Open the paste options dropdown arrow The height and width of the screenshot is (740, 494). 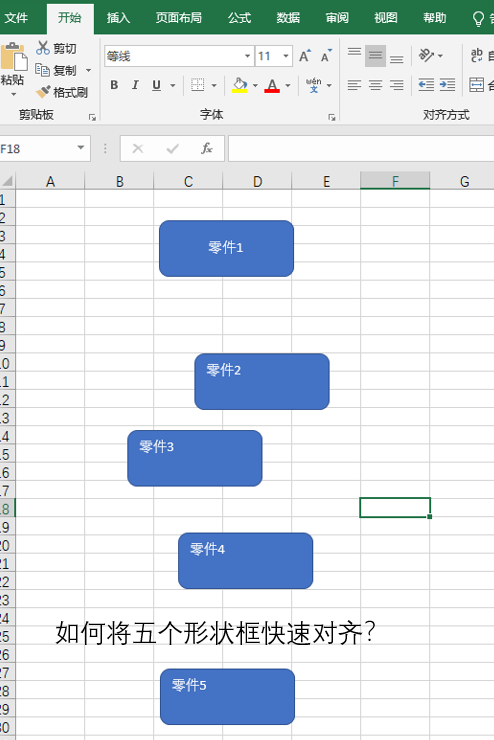tap(13, 94)
